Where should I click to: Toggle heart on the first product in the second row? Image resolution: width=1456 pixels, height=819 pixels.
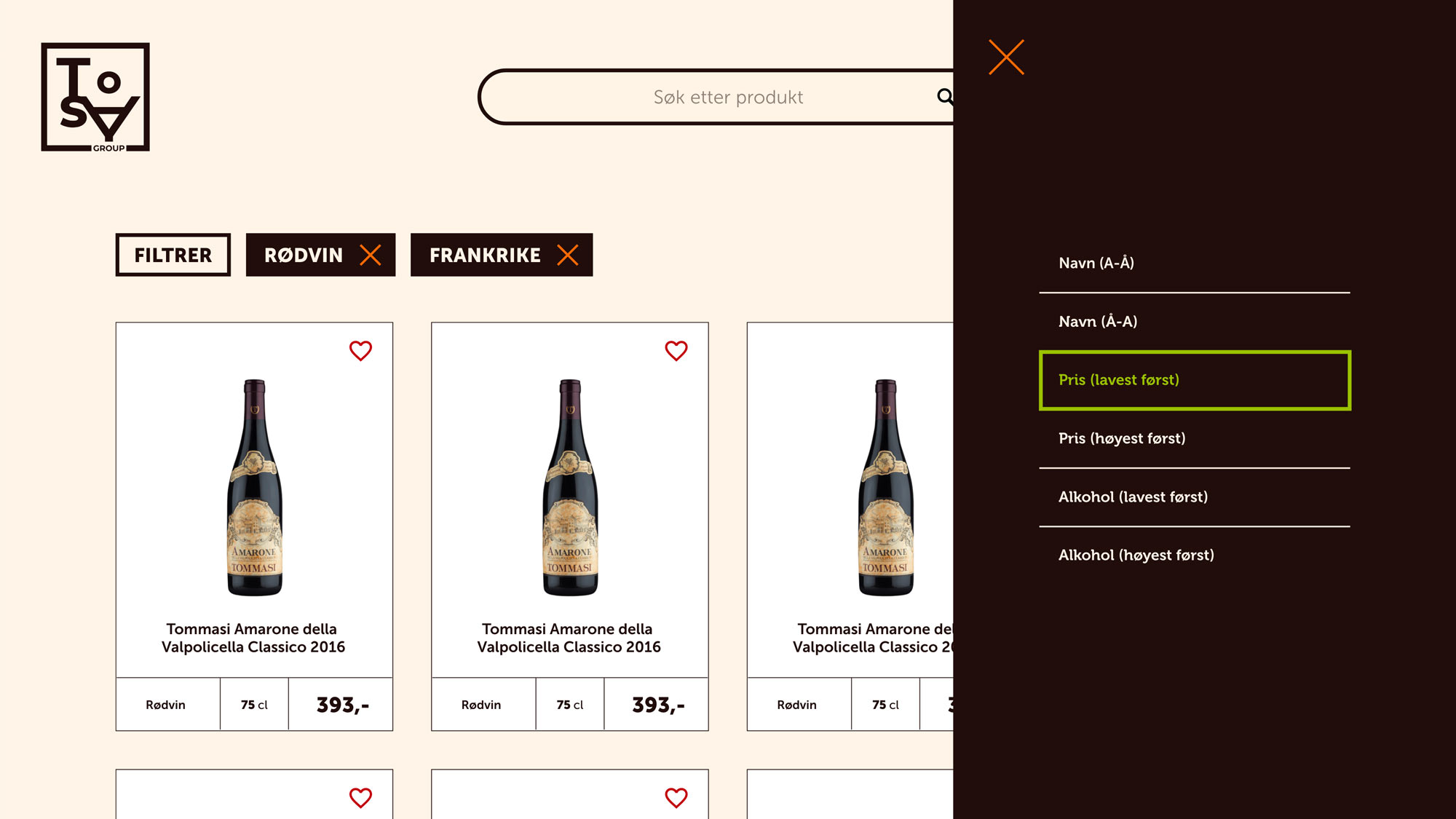tap(360, 798)
